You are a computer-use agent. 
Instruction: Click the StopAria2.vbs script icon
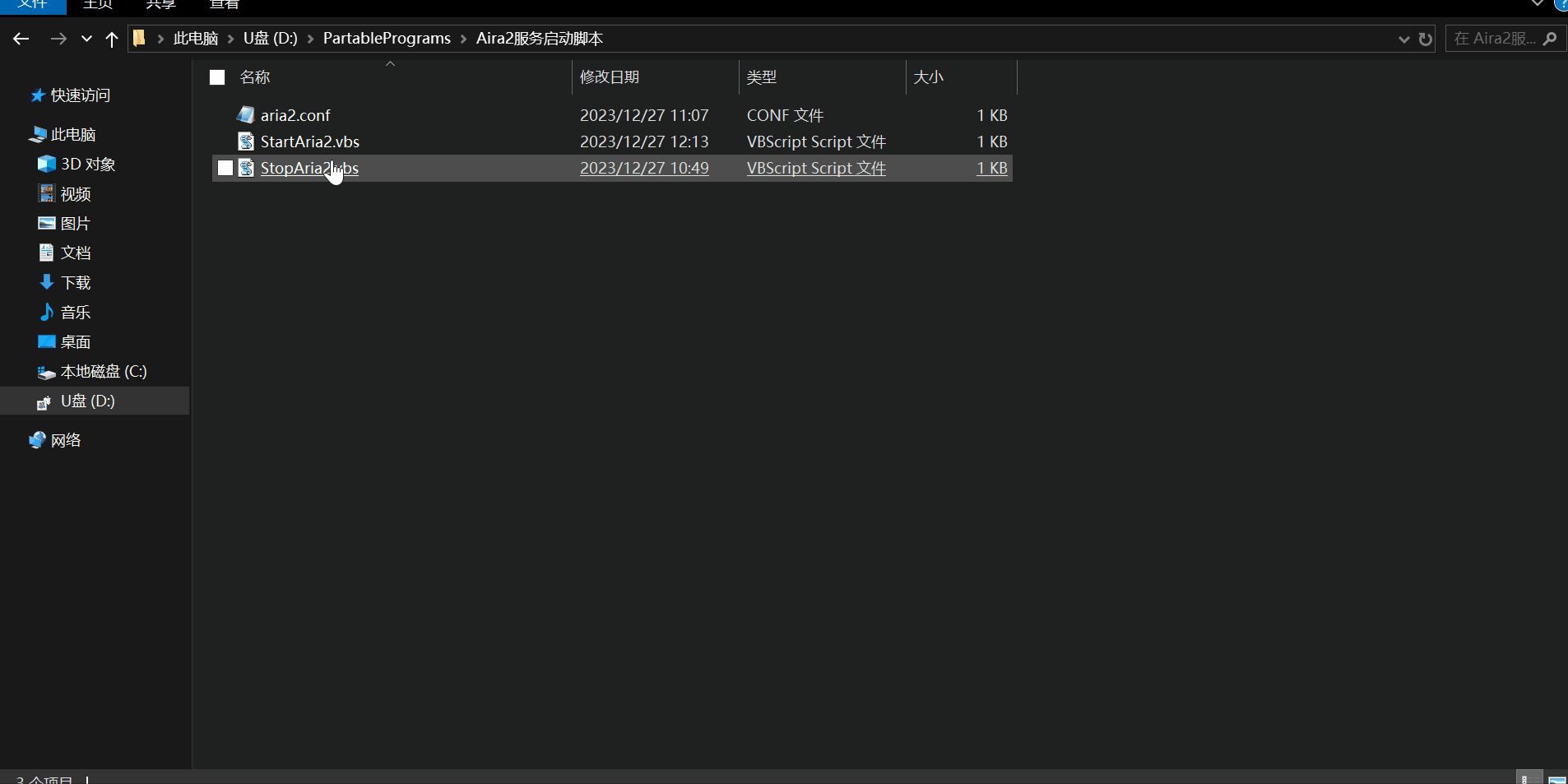pyautogui.click(x=246, y=168)
